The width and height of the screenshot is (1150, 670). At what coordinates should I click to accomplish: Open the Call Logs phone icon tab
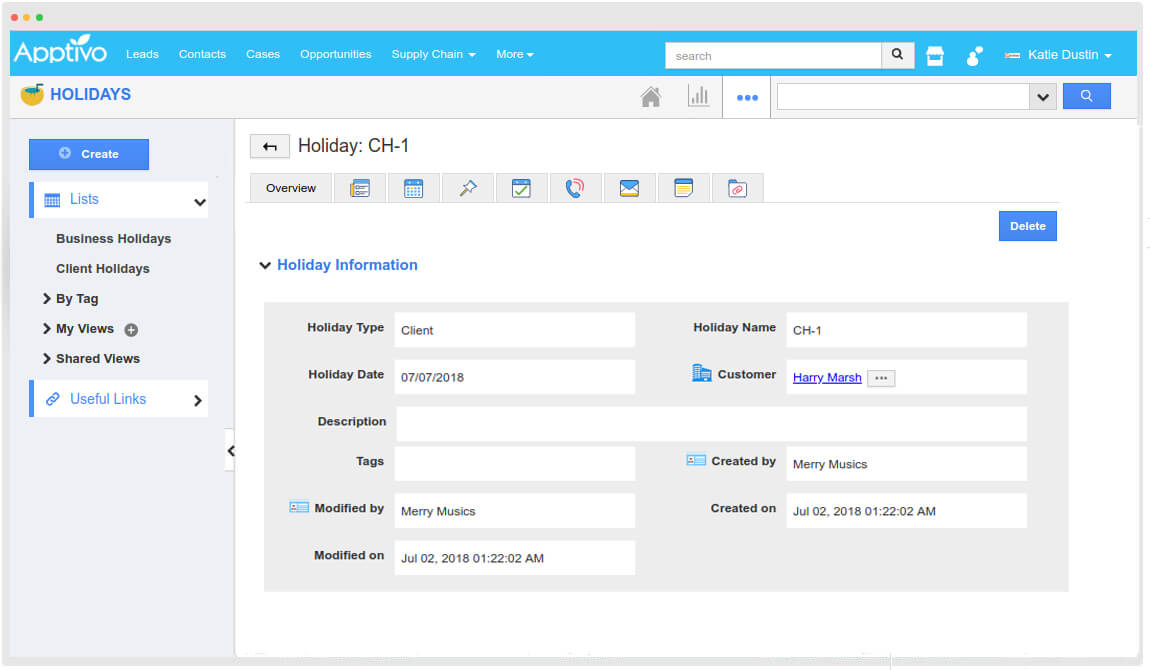coord(575,188)
